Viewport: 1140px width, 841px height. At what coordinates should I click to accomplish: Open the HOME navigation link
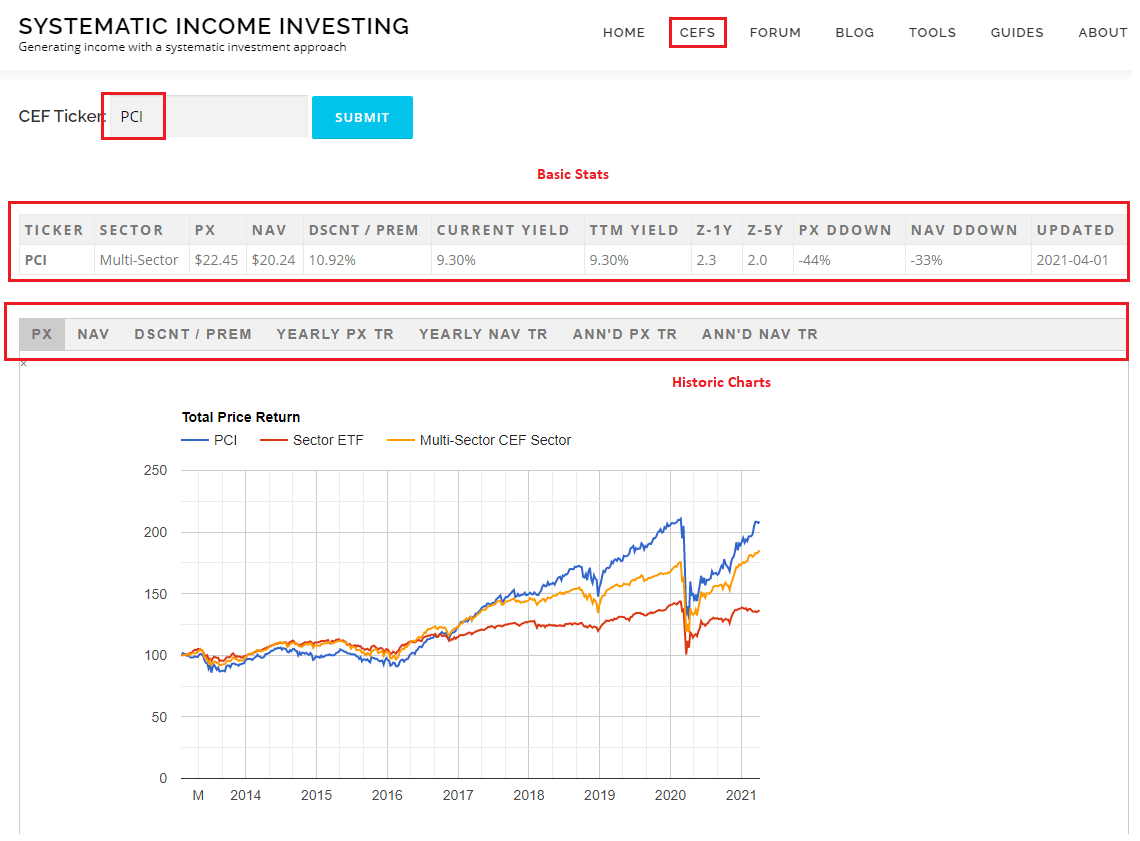tap(624, 33)
